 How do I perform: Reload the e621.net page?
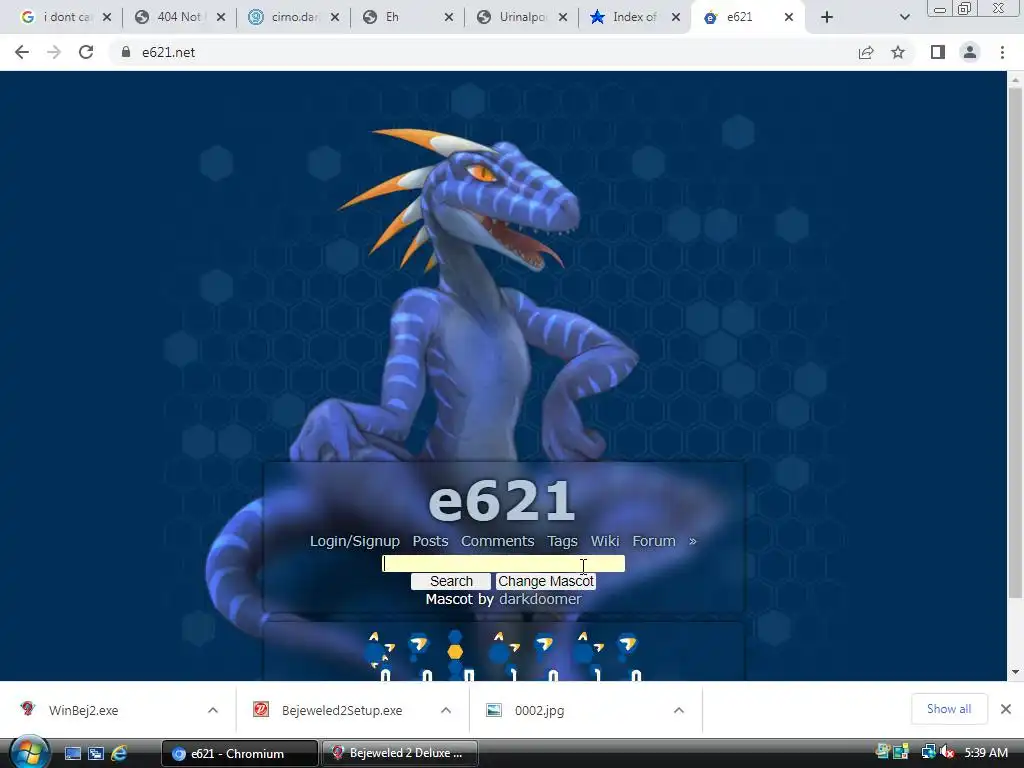[x=86, y=52]
